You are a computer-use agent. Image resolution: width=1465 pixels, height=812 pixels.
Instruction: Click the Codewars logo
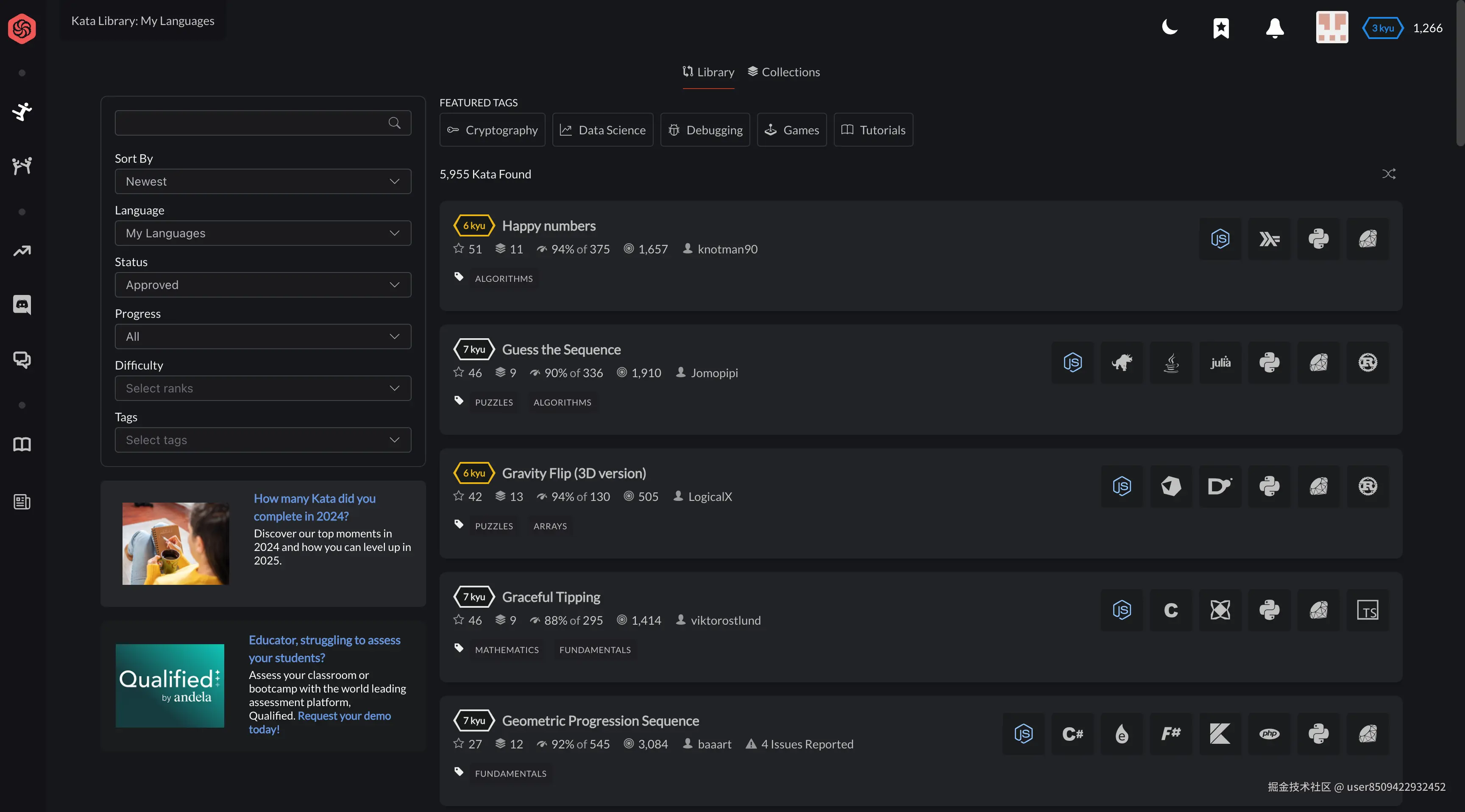[22, 28]
